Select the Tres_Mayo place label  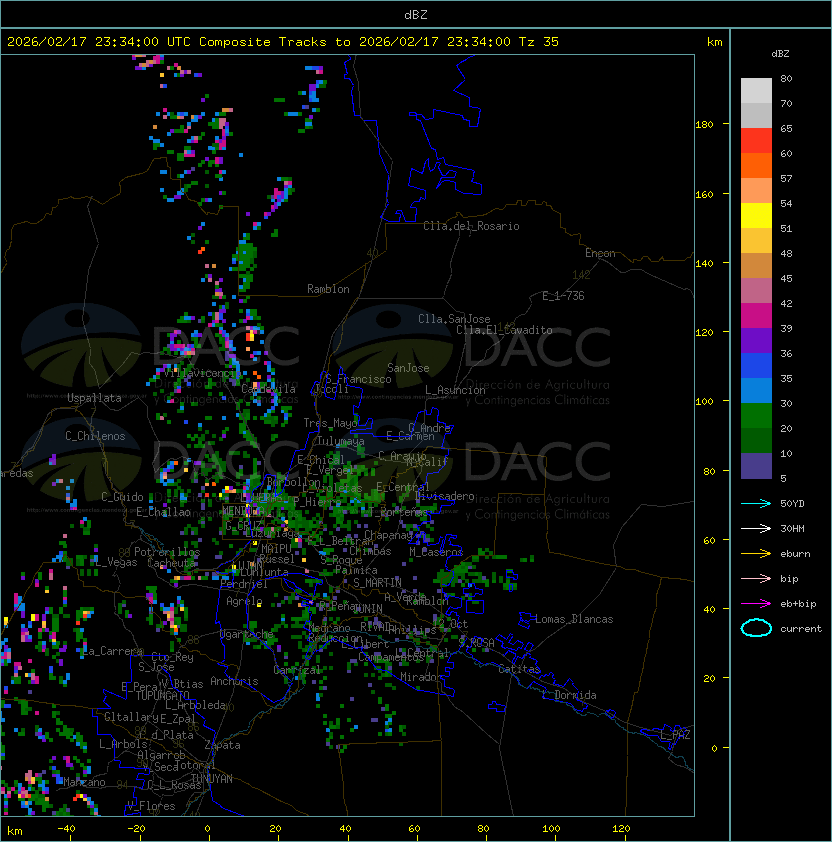pyautogui.click(x=330, y=423)
